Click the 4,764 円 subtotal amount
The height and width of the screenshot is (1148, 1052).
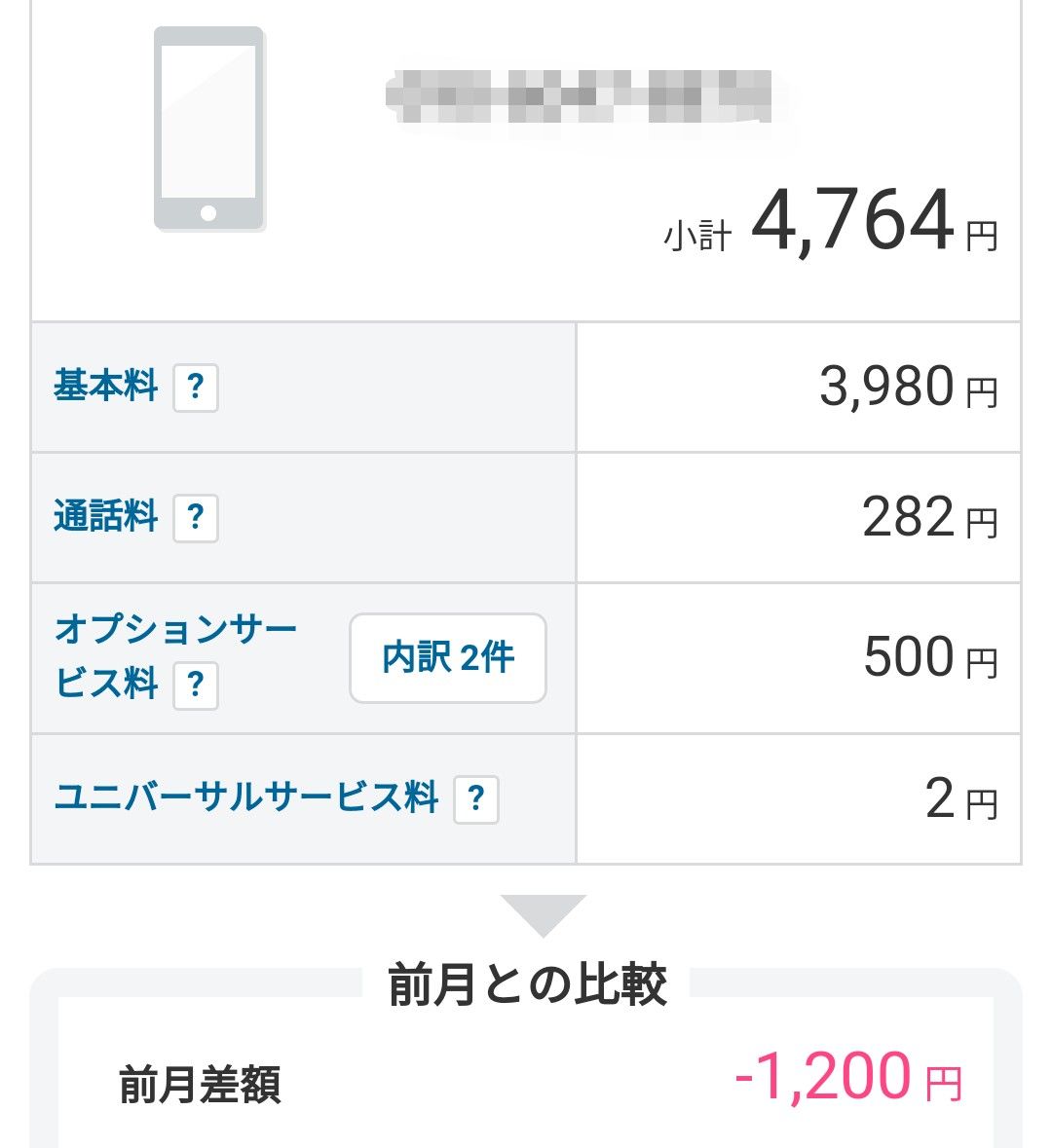click(x=874, y=220)
